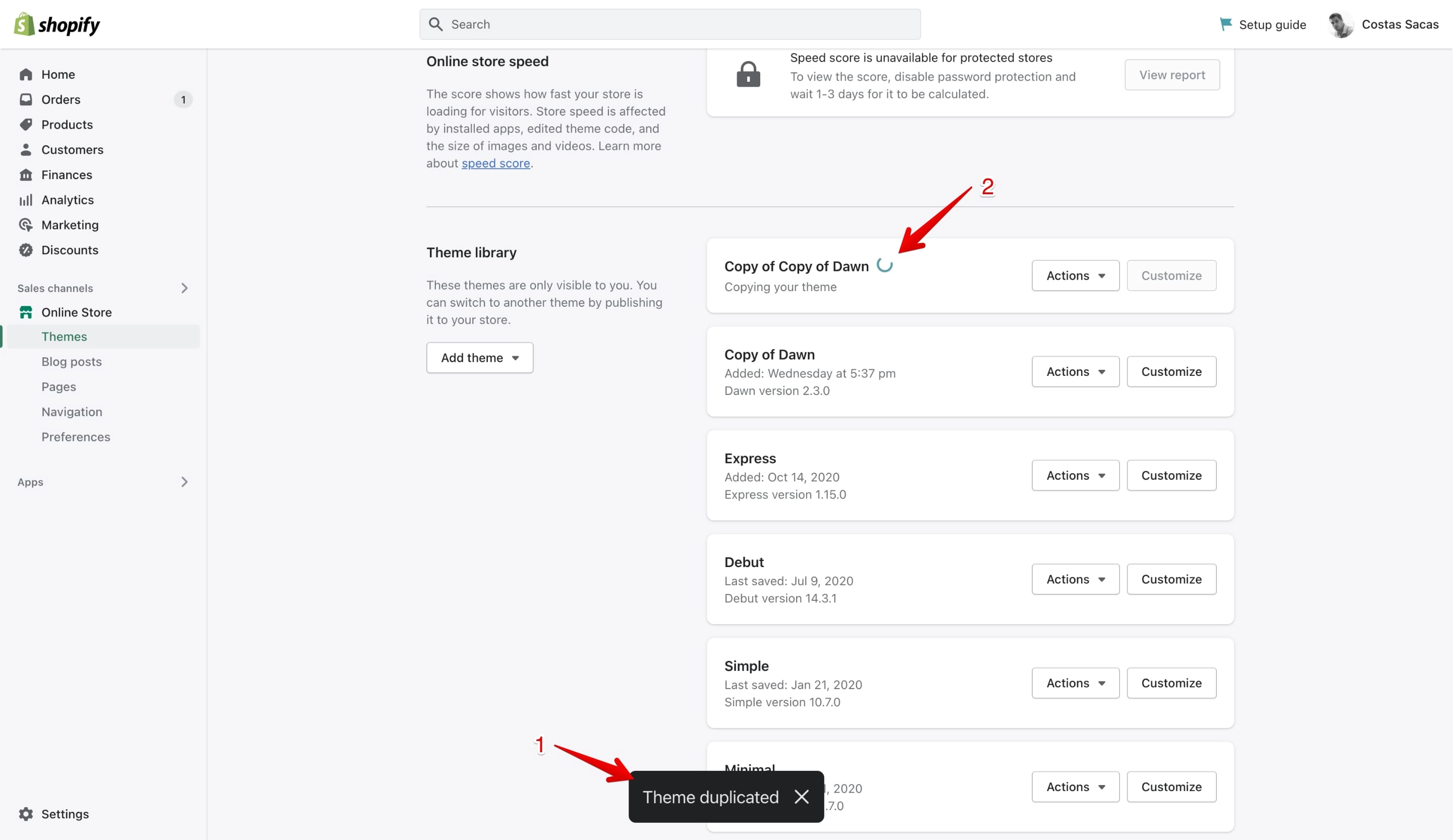The image size is (1453, 840).
Task: Open Products in sidebar
Action: point(67,125)
